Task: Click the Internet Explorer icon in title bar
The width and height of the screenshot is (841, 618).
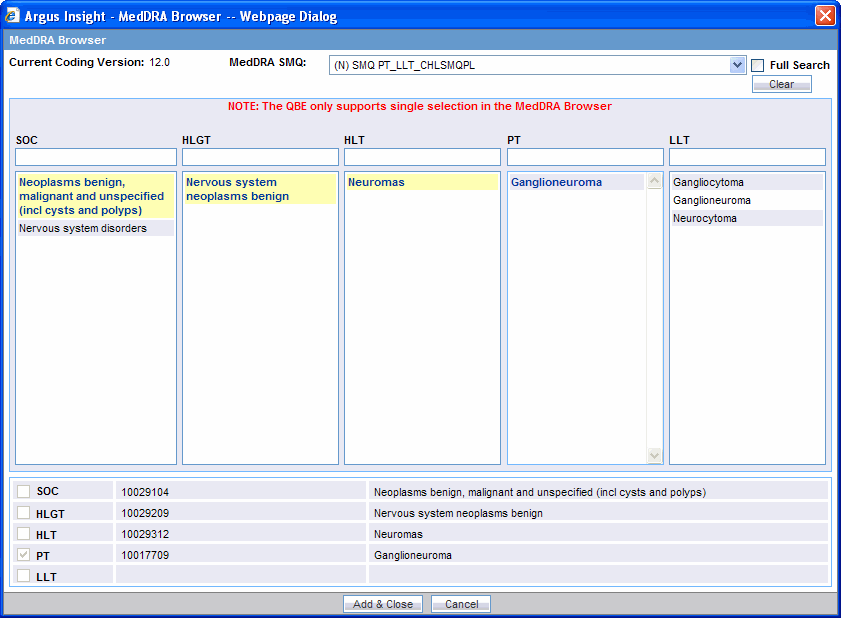Action: point(12,16)
